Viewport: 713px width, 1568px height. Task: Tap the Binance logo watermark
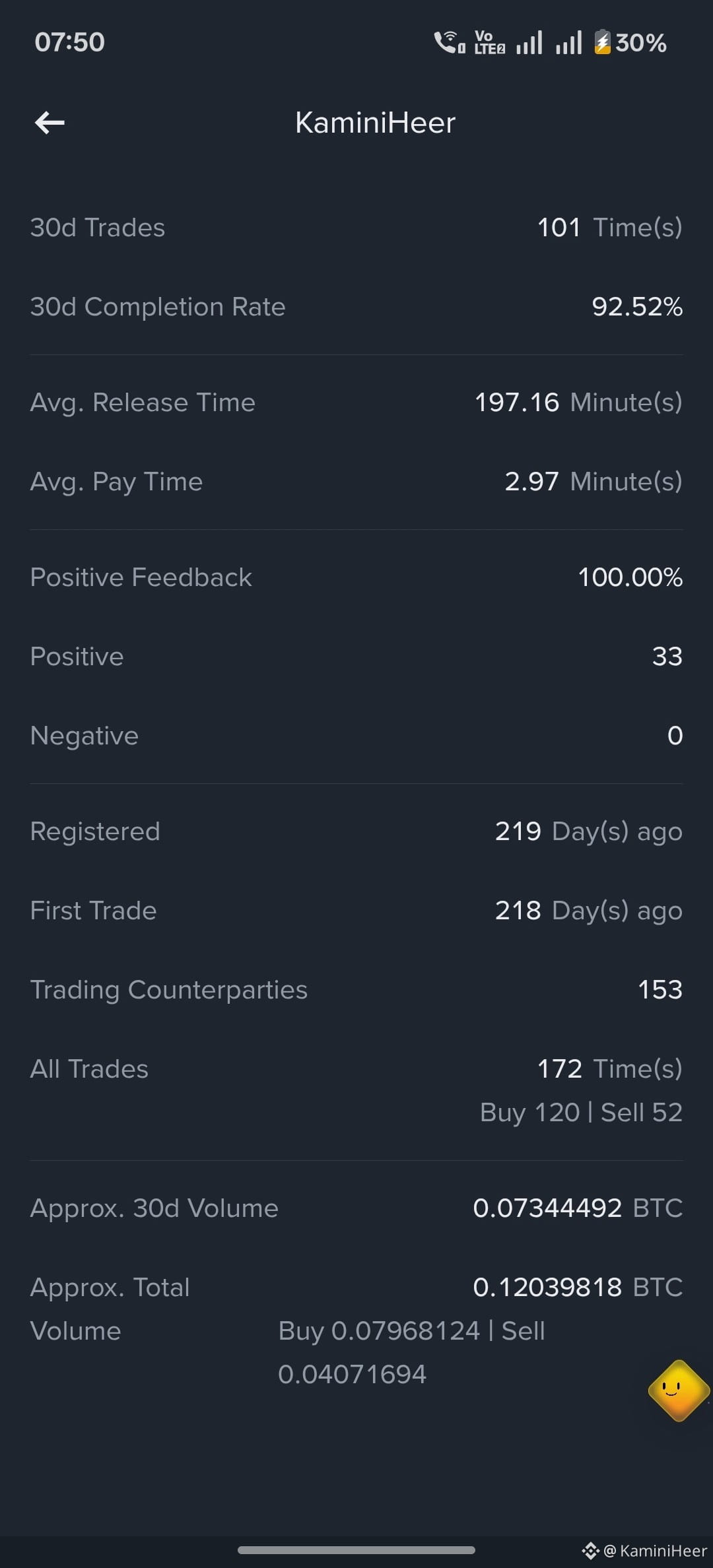[x=590, y=1551]
